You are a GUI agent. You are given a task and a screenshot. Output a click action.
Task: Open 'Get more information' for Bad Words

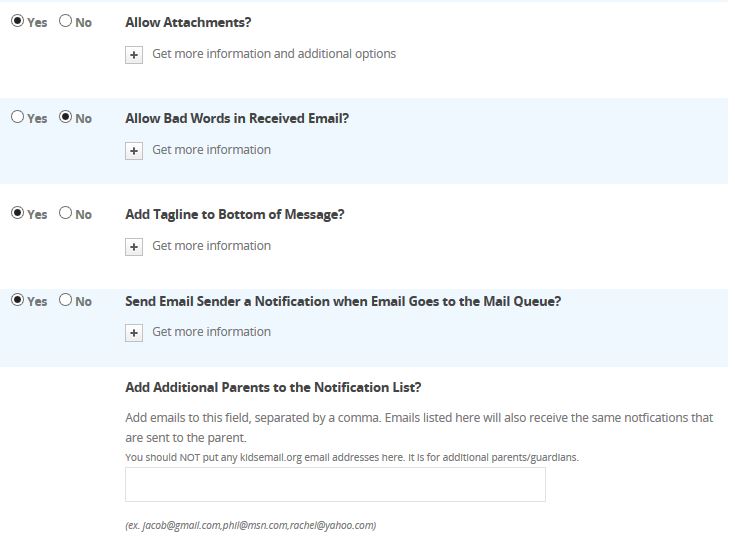[211, 150]
